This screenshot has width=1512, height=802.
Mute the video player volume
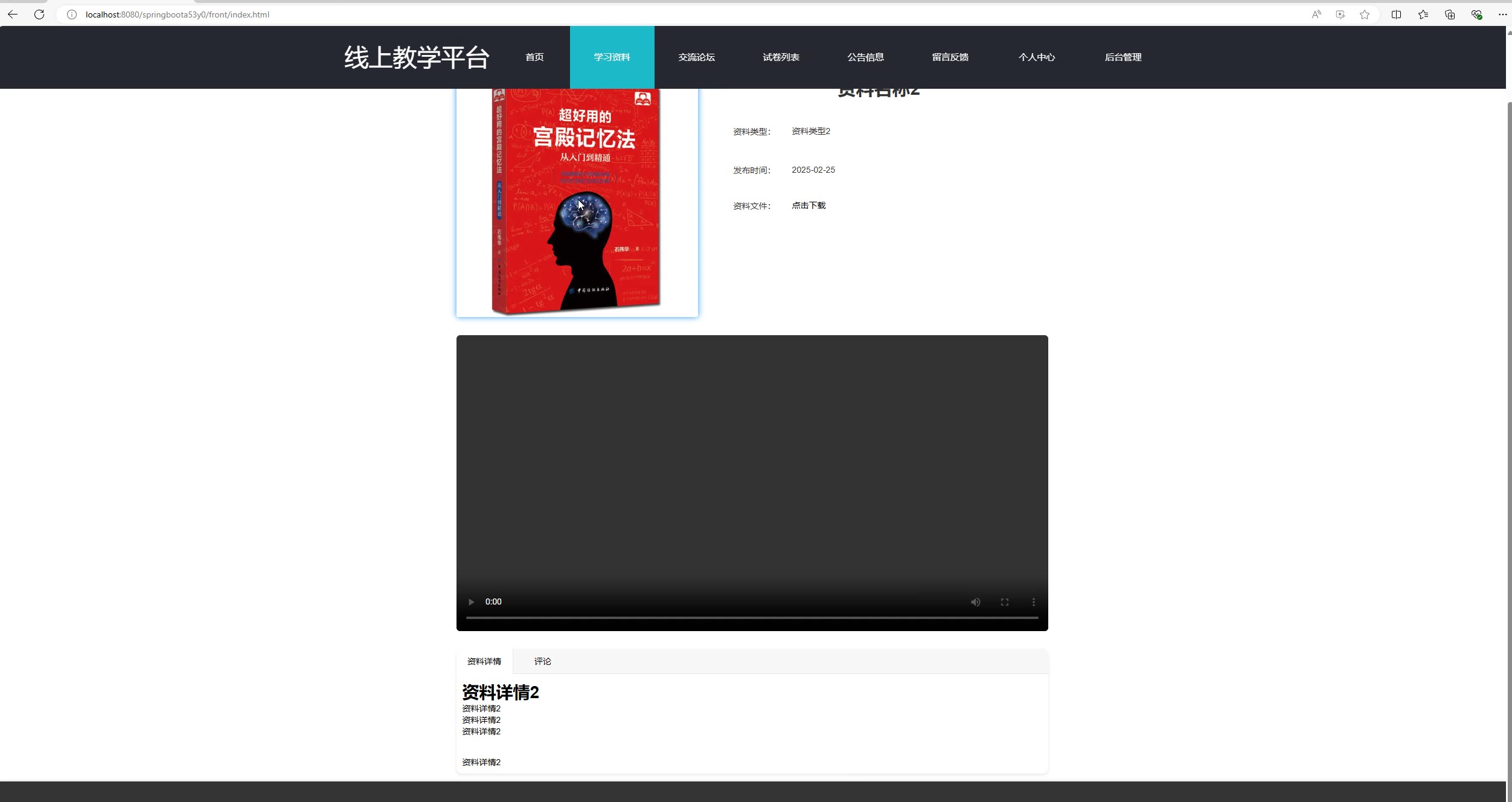click(x=975, y=602)
